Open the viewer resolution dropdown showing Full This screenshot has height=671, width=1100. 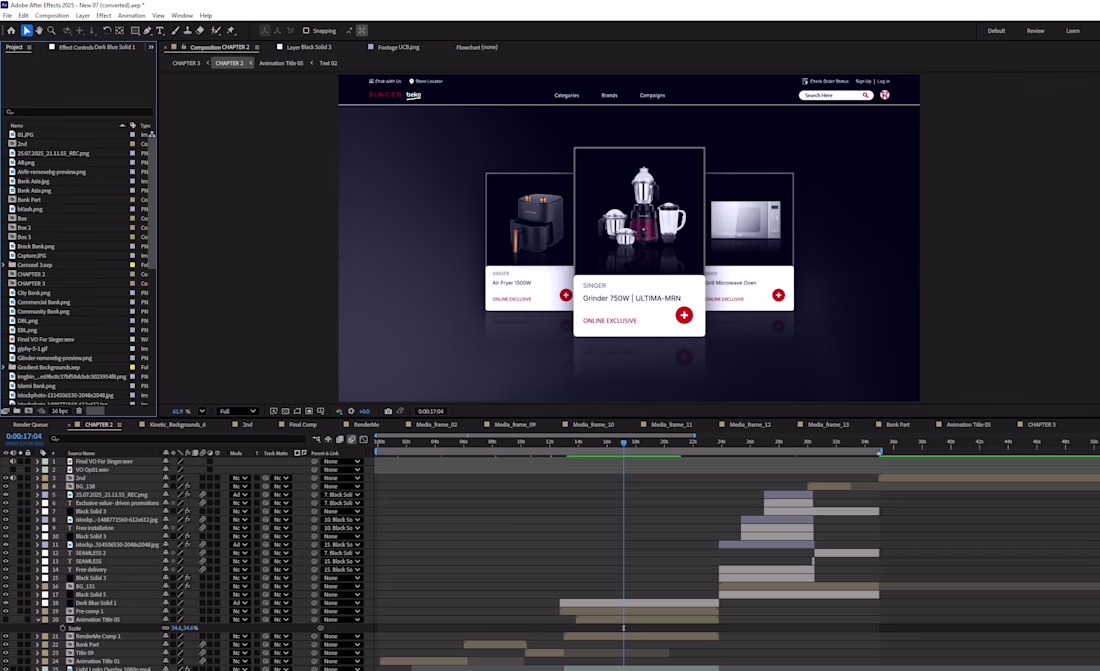pos(238,411)
